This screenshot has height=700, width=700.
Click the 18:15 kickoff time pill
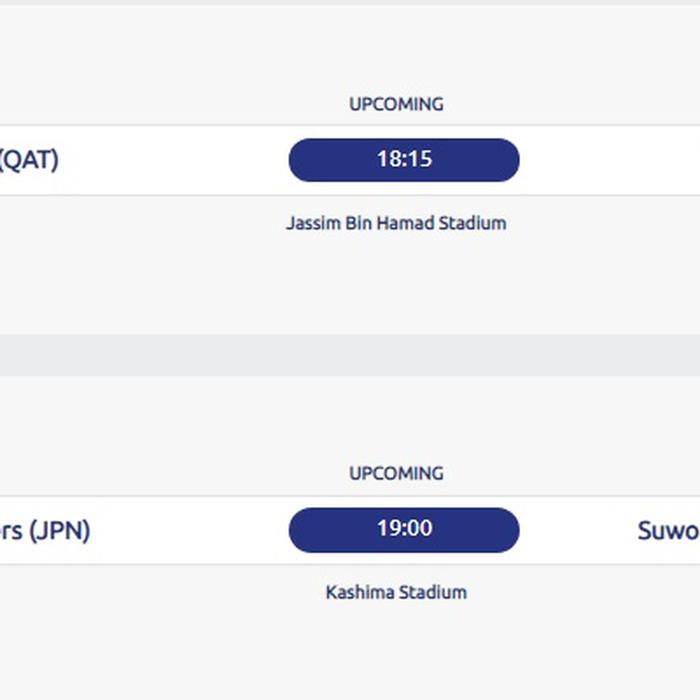click(404, 160)
